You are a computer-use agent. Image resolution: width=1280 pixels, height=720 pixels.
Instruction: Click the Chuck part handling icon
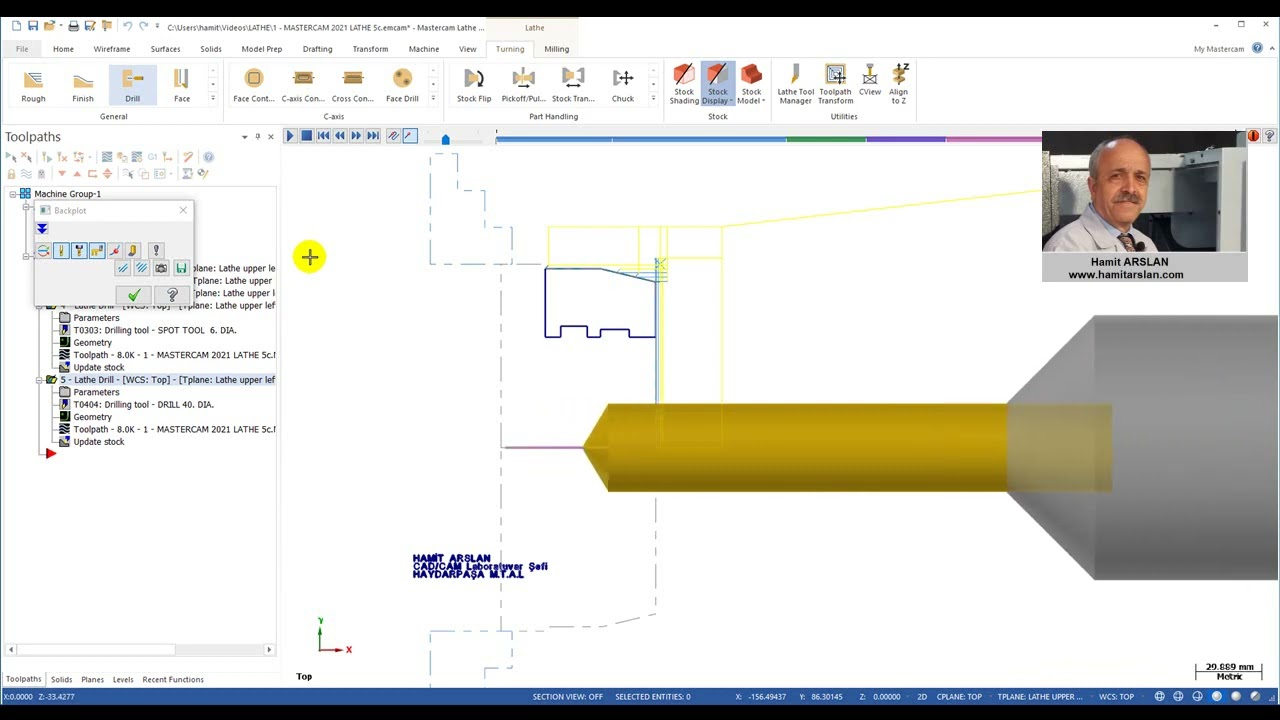(623, 86)
